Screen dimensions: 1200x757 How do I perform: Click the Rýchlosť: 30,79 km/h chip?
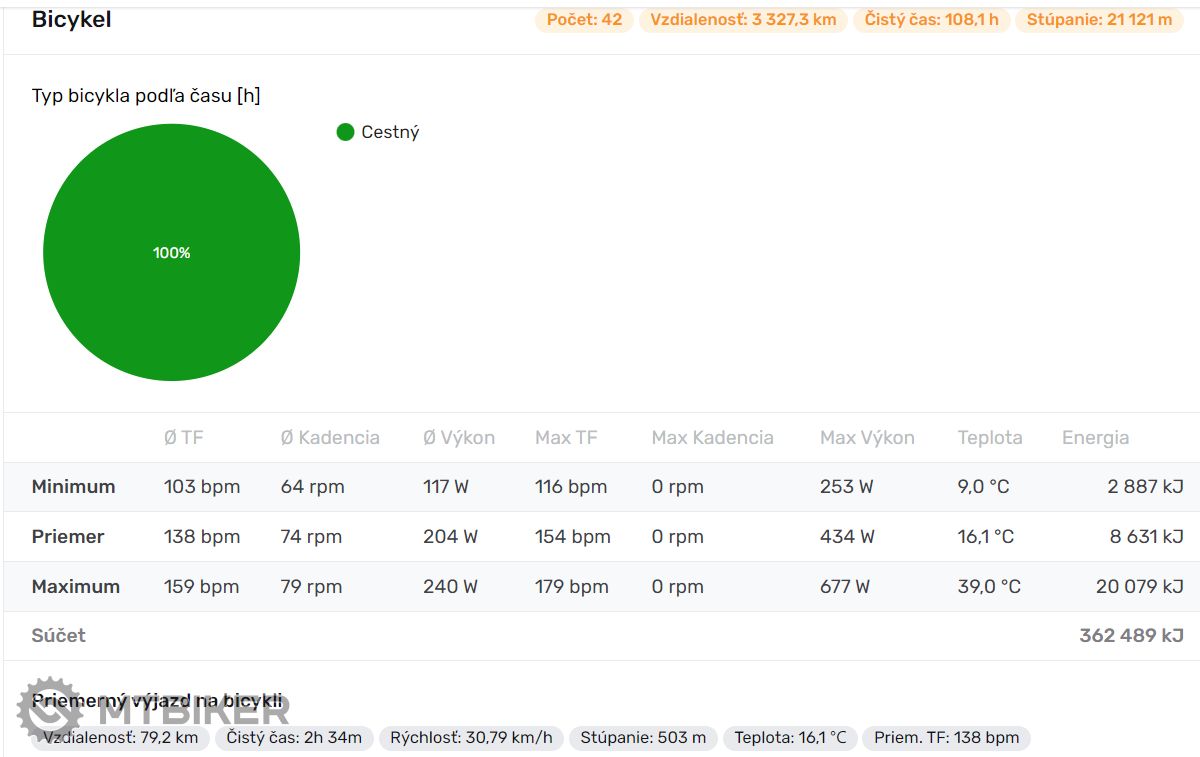coord(471,738)
